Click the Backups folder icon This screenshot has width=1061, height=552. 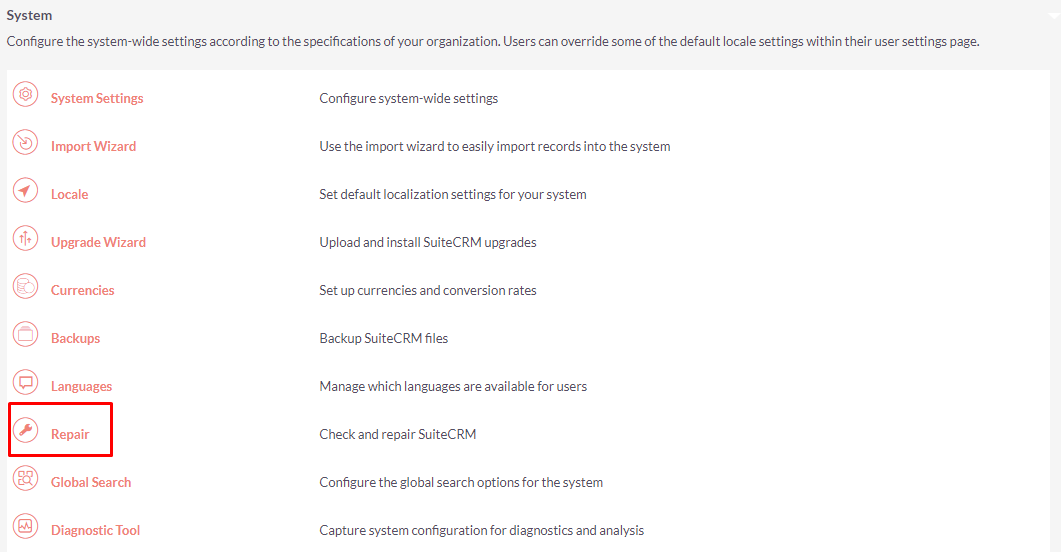pos(26,335)
